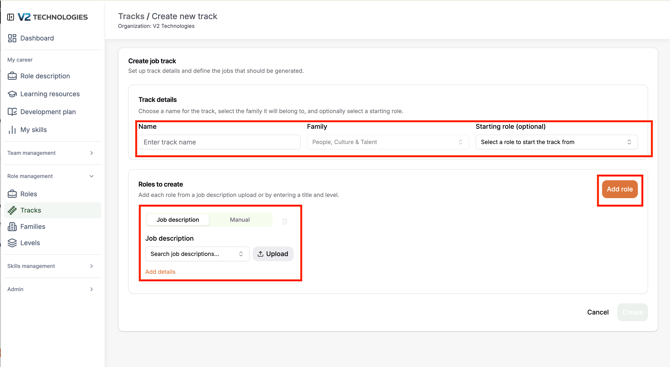The image size is (670, 367).
Task: Open Development plan
Action: click(53, 112)
